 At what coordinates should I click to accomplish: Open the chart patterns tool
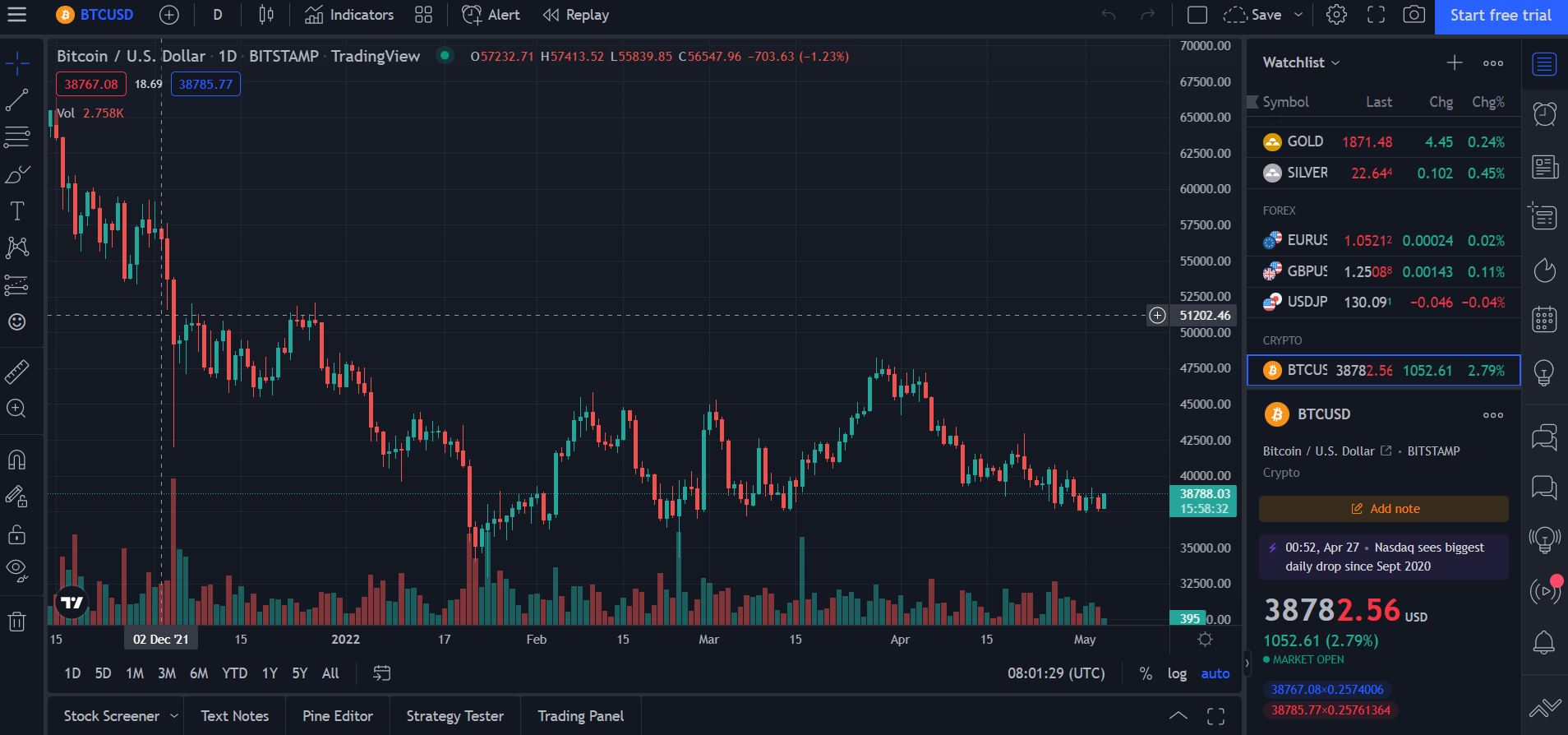coord(17,247)
